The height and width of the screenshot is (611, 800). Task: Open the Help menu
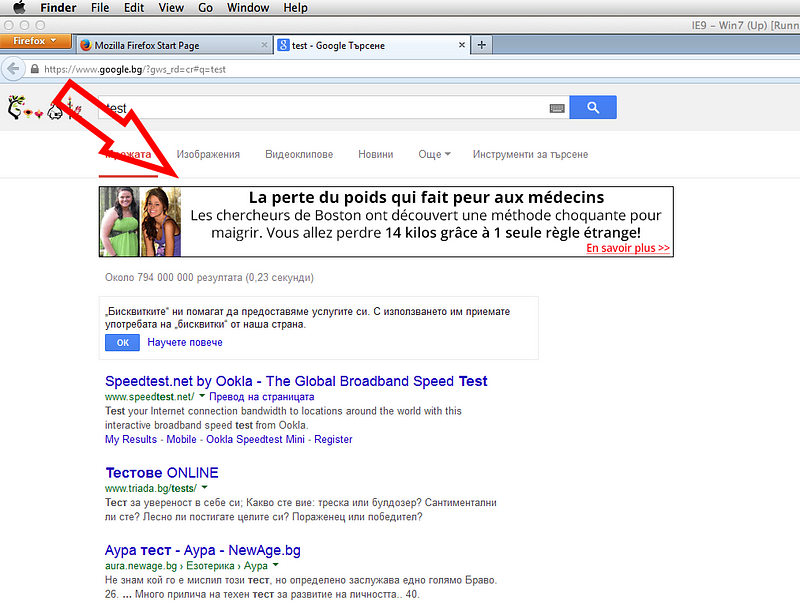(295, 8)
